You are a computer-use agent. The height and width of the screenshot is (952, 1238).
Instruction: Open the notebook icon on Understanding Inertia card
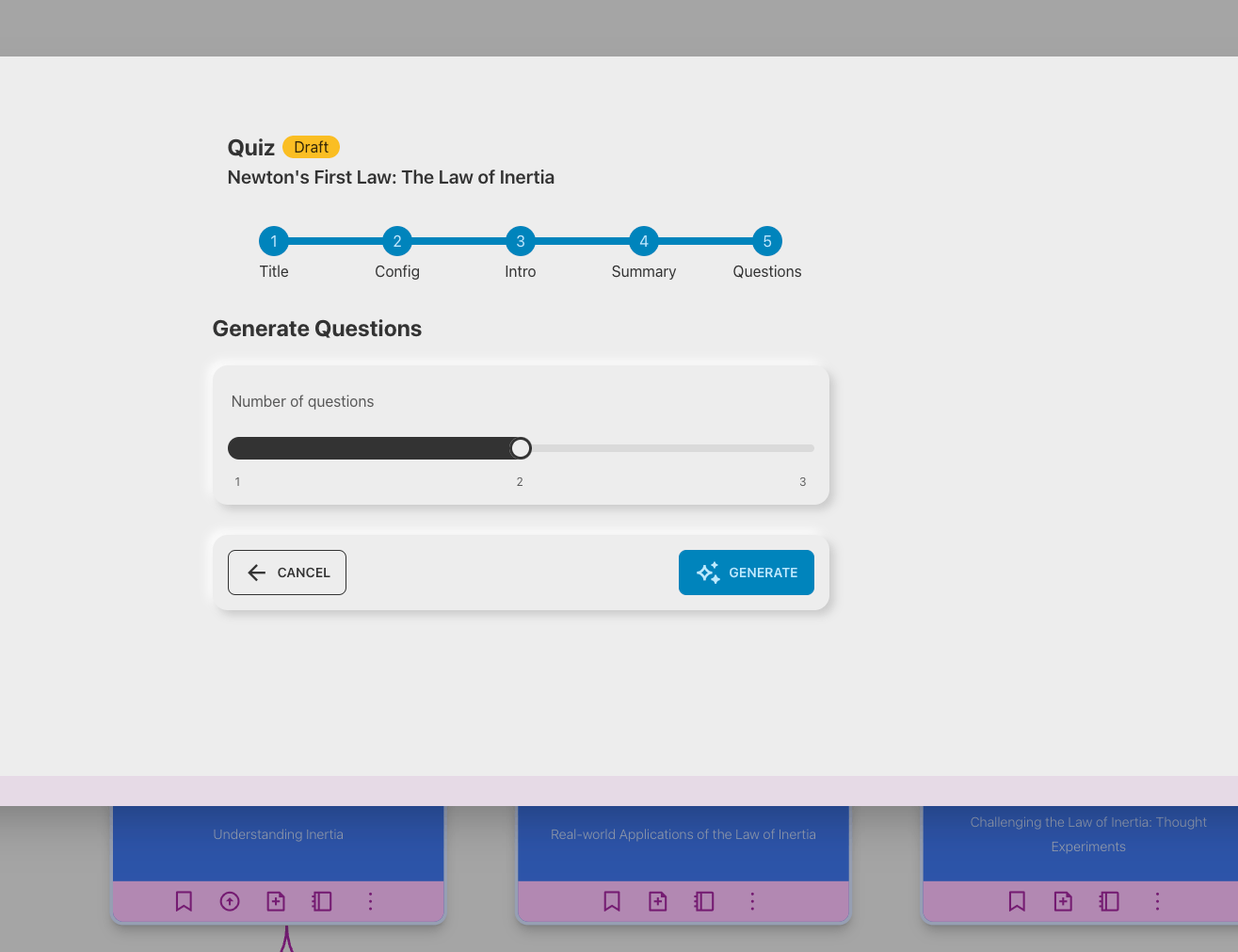[322, 901]
